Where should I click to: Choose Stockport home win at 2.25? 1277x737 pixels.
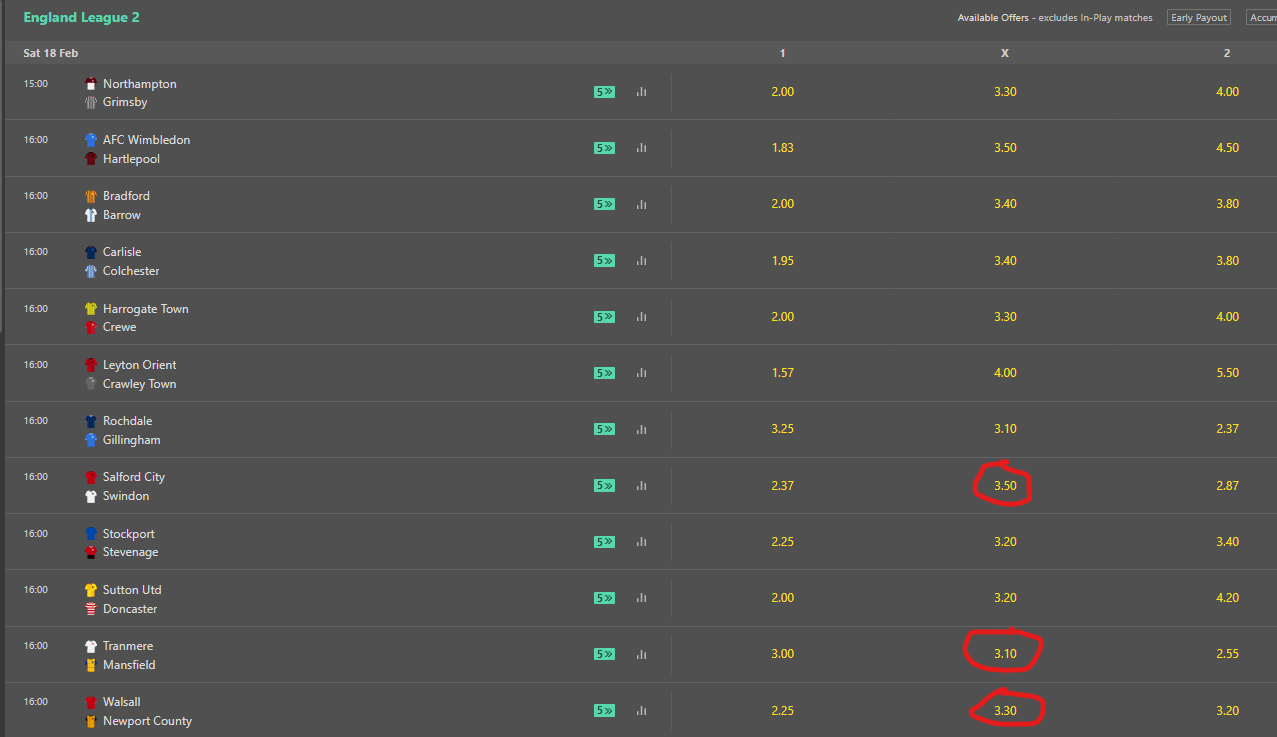coord(782,541)
